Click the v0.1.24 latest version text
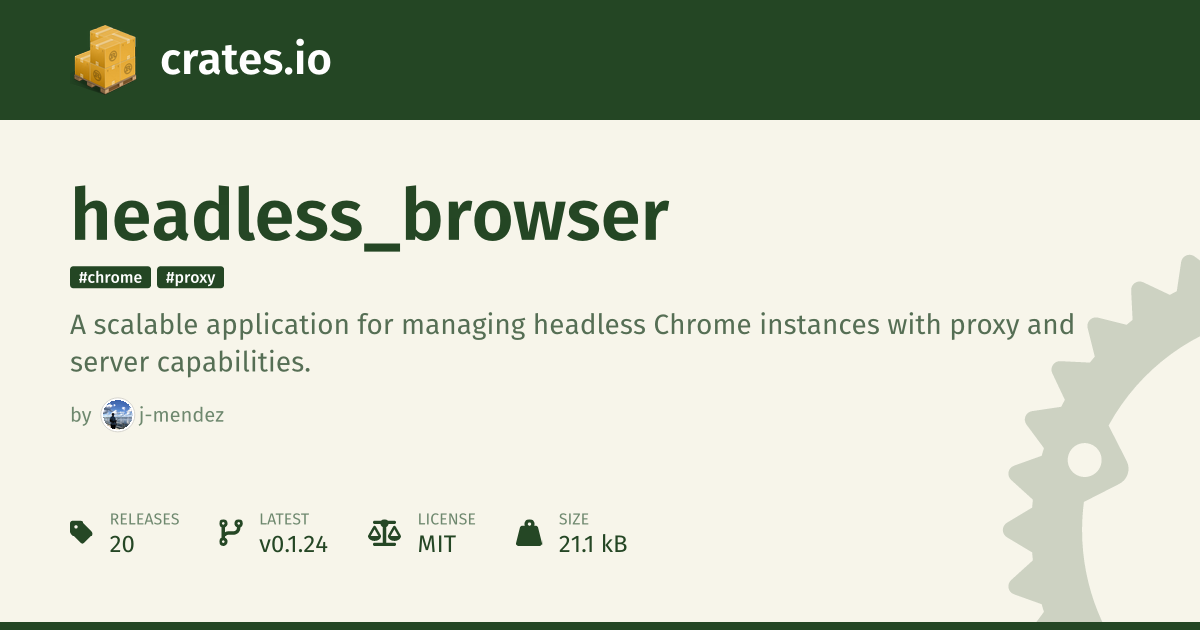The width and height of the screenshot is (1200, 630). tap(293, 544)
